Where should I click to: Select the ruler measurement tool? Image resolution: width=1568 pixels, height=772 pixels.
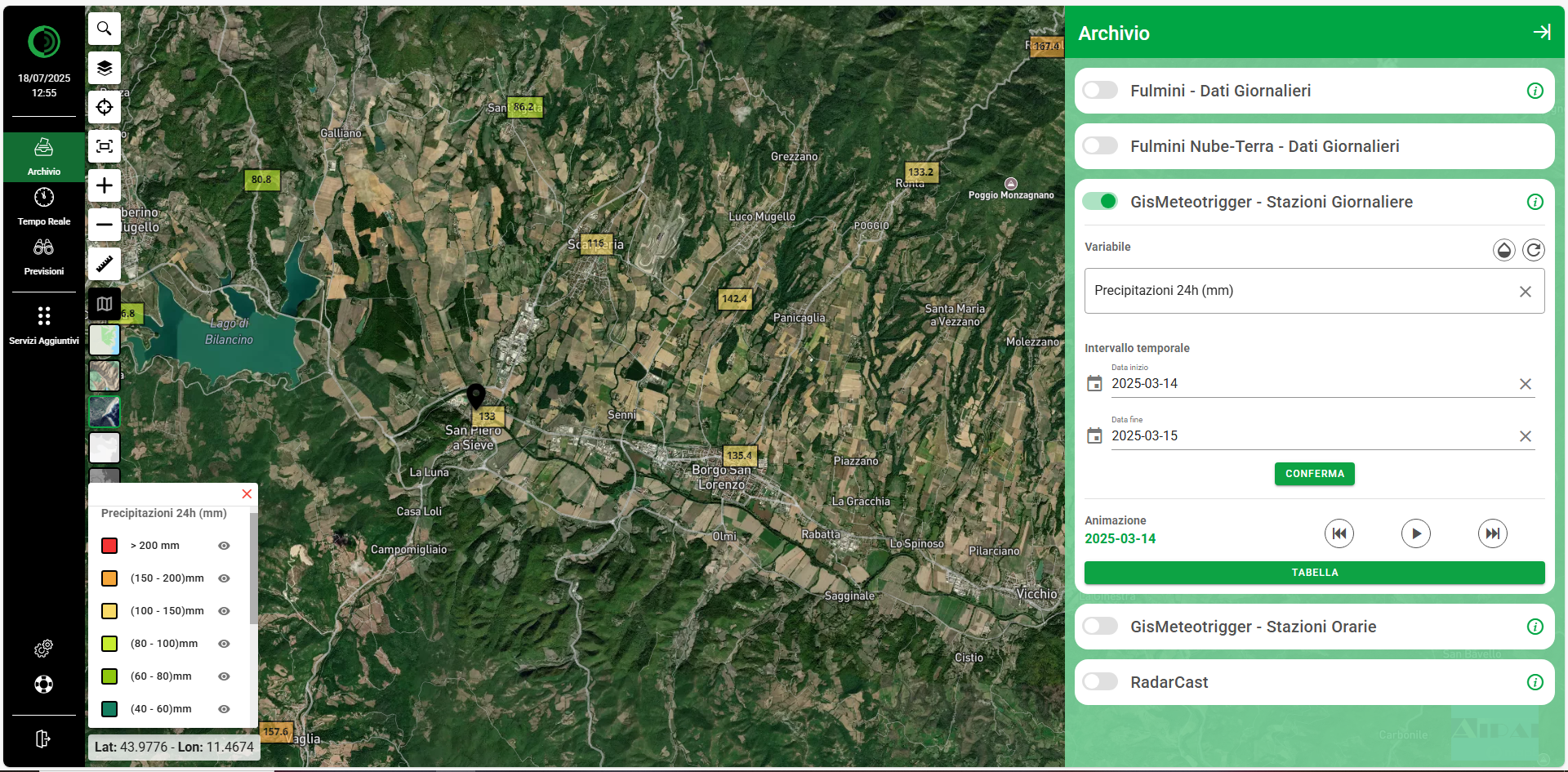click(105, 264)
